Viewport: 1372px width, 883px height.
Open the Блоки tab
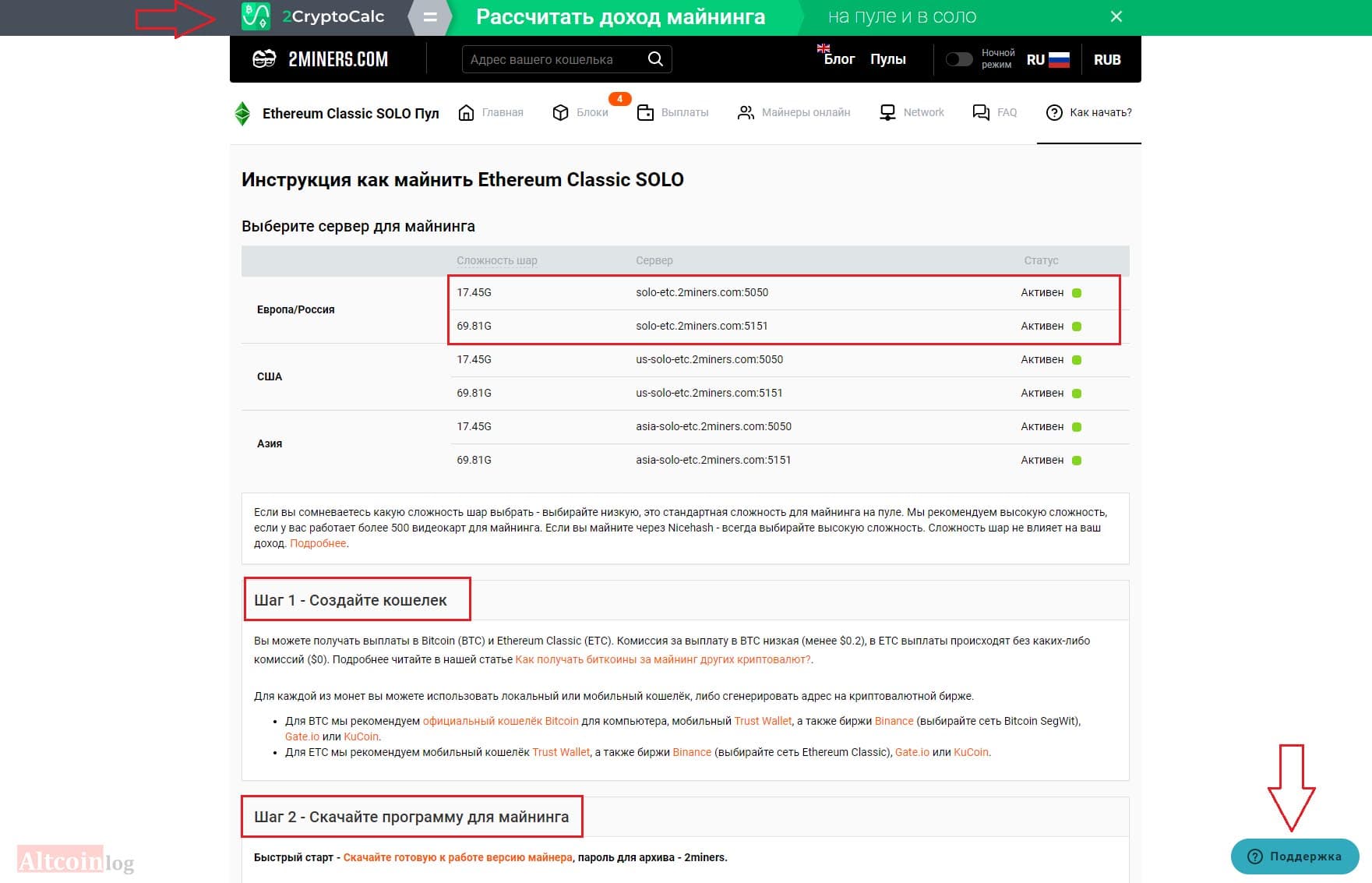pyautogui.click(x=580, y=112)
